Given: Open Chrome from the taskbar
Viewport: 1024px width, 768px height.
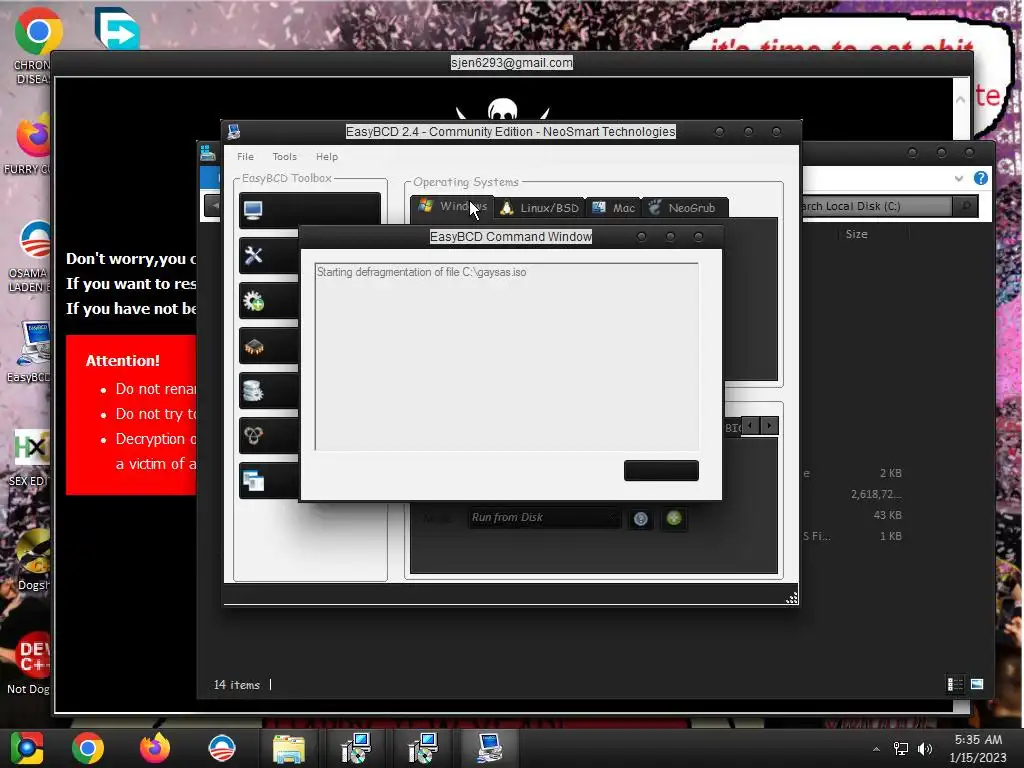Looking at the screenshot, I should point(88,748).
